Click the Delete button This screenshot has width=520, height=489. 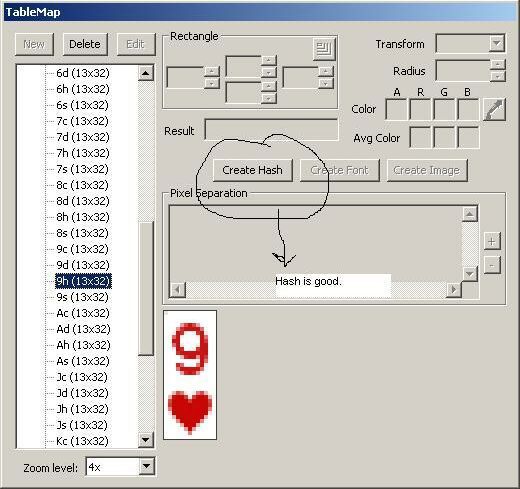(x=85, y=44)
